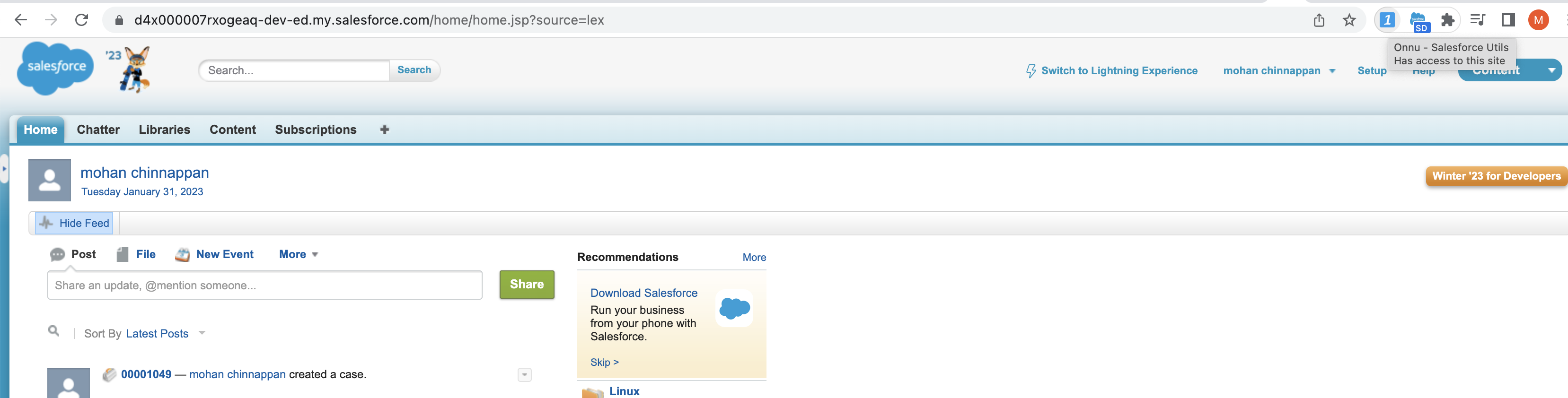
Task: Click the Search button
Action: (x=414, y=70)
